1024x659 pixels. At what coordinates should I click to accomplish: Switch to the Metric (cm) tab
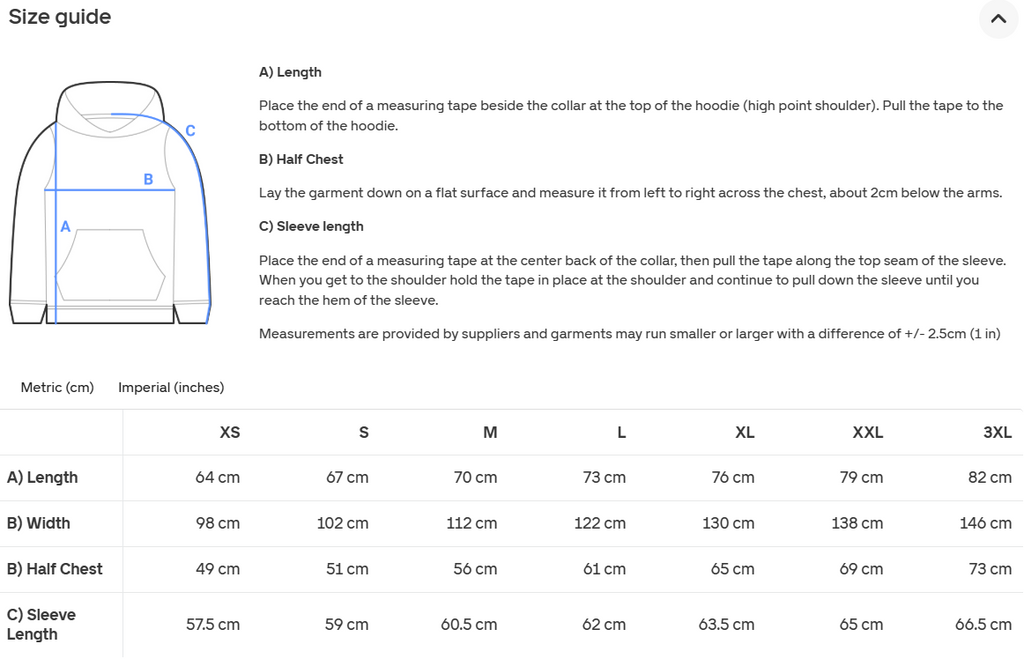tap(57, 387)
